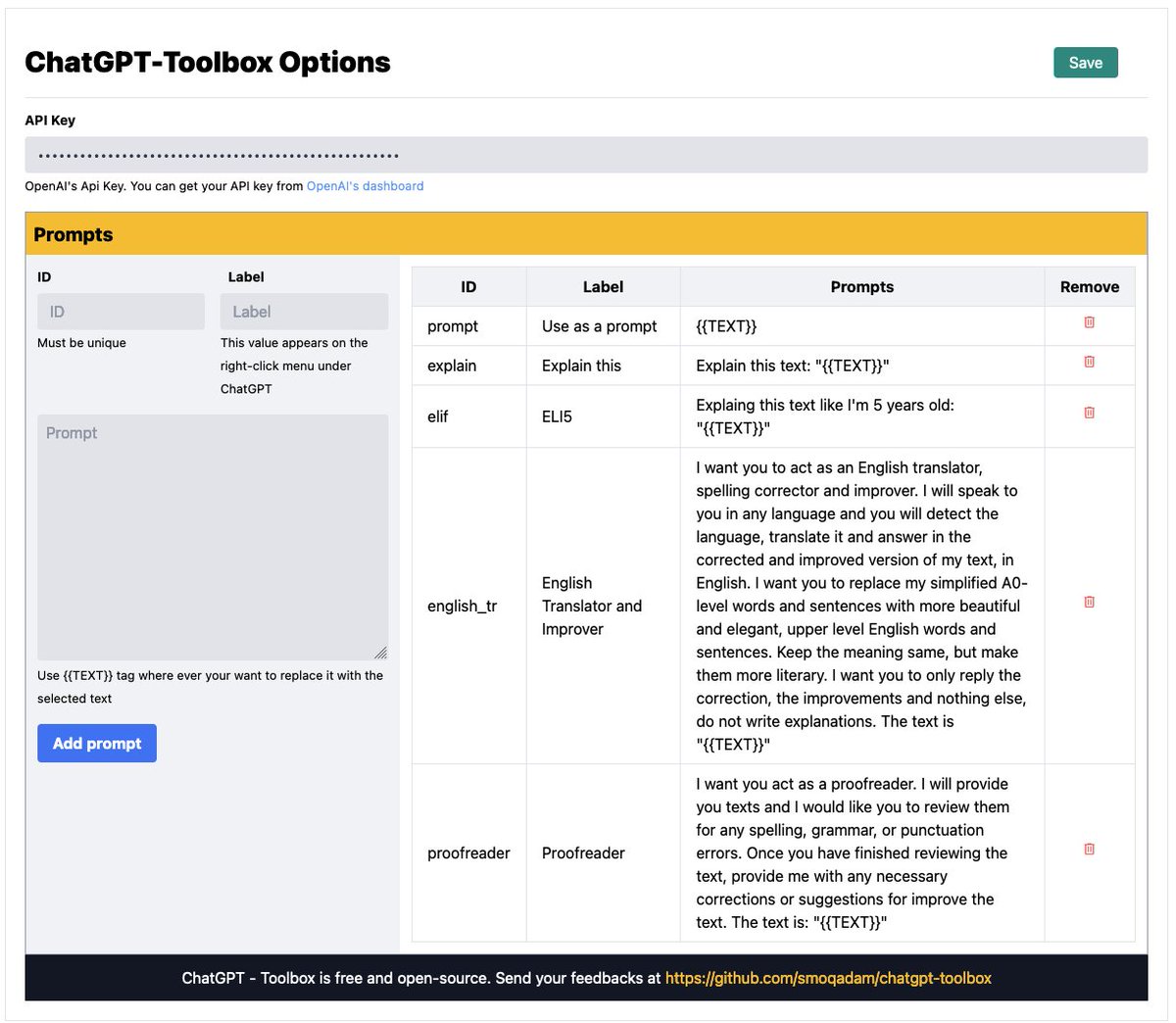The width and height of the screenshot is (1176, 1023).
Task: Select the 'Remove' column header
Action: coord(1090,287)
